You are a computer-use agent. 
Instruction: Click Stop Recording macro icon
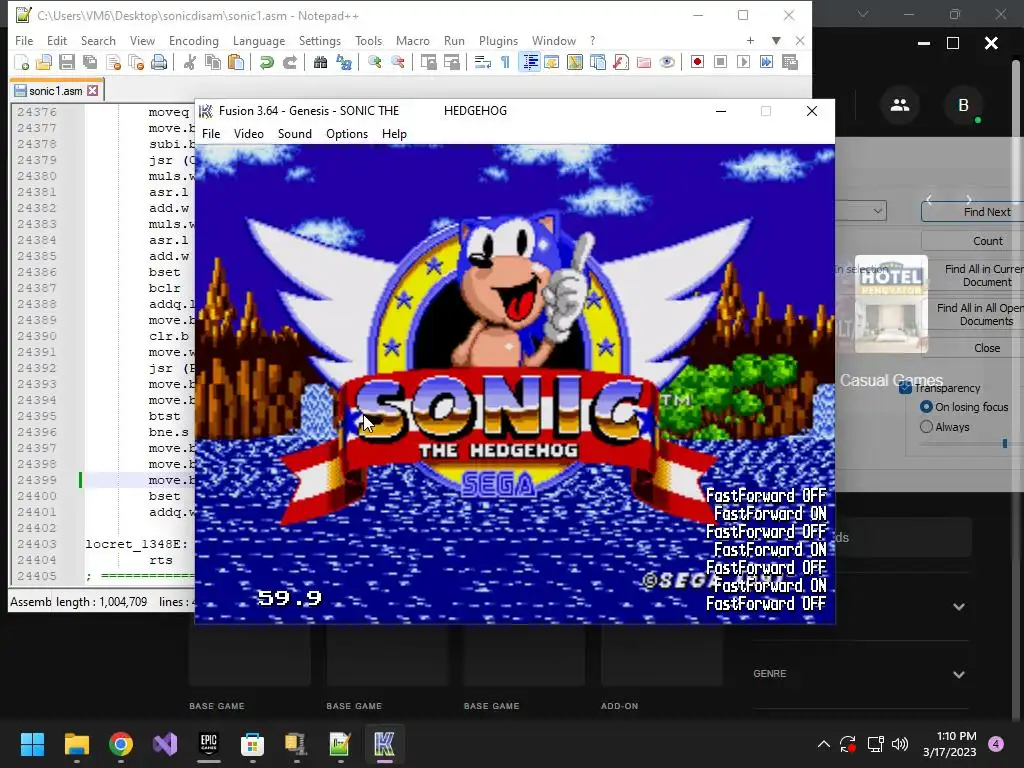point(720,62)
